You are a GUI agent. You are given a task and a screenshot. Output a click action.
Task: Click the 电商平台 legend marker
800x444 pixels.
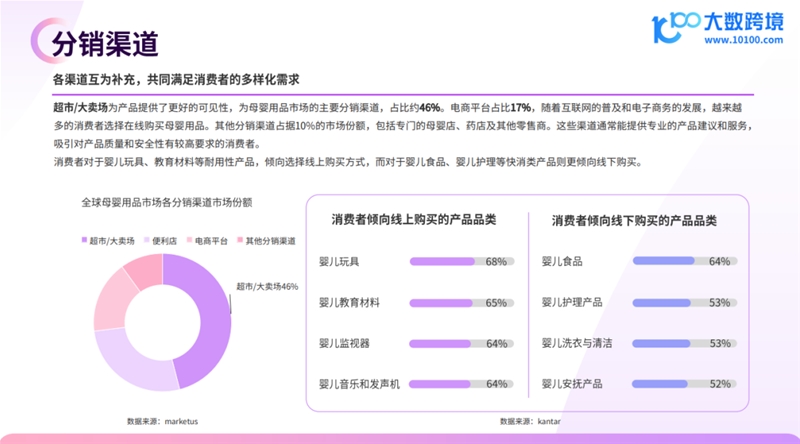(x=188, y=241)
